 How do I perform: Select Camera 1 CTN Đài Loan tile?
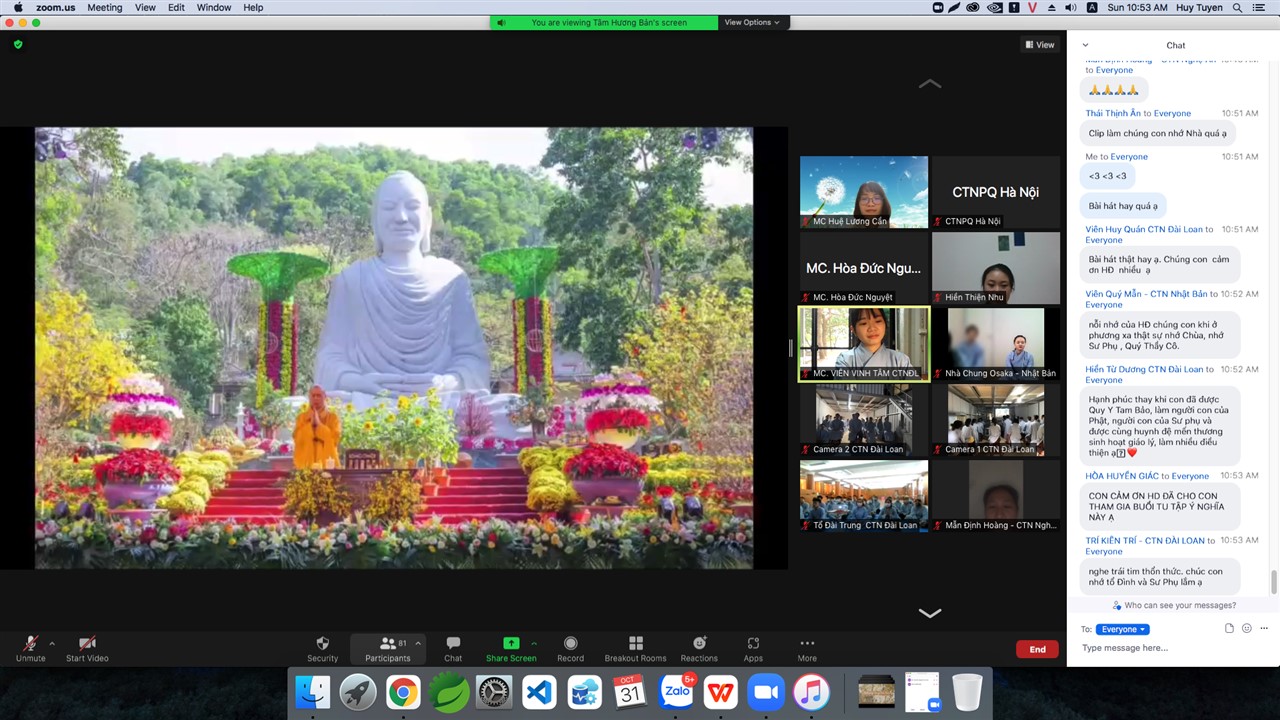click(x=996, y=420)
